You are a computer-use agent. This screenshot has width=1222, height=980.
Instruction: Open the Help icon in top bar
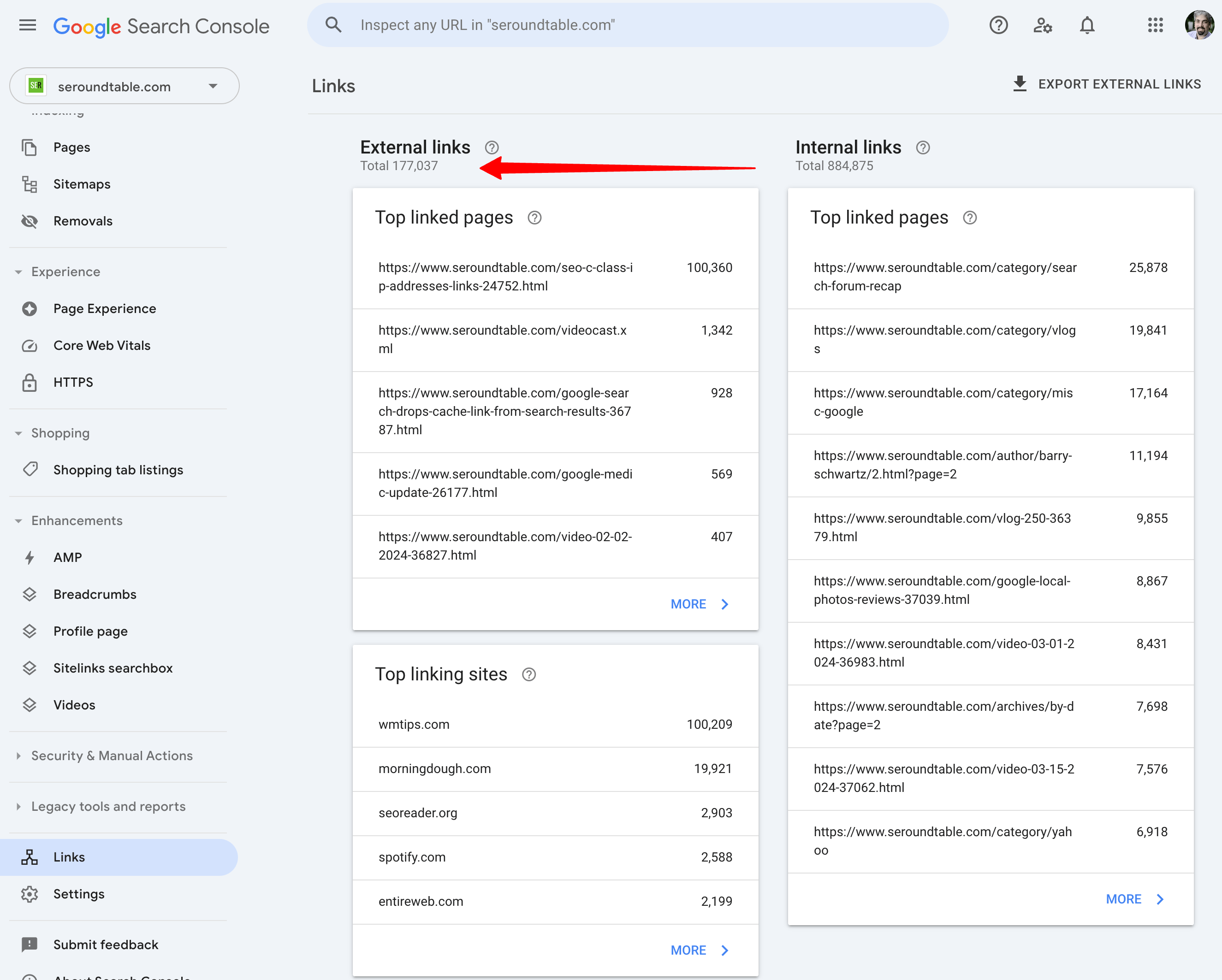pos(999,25)
